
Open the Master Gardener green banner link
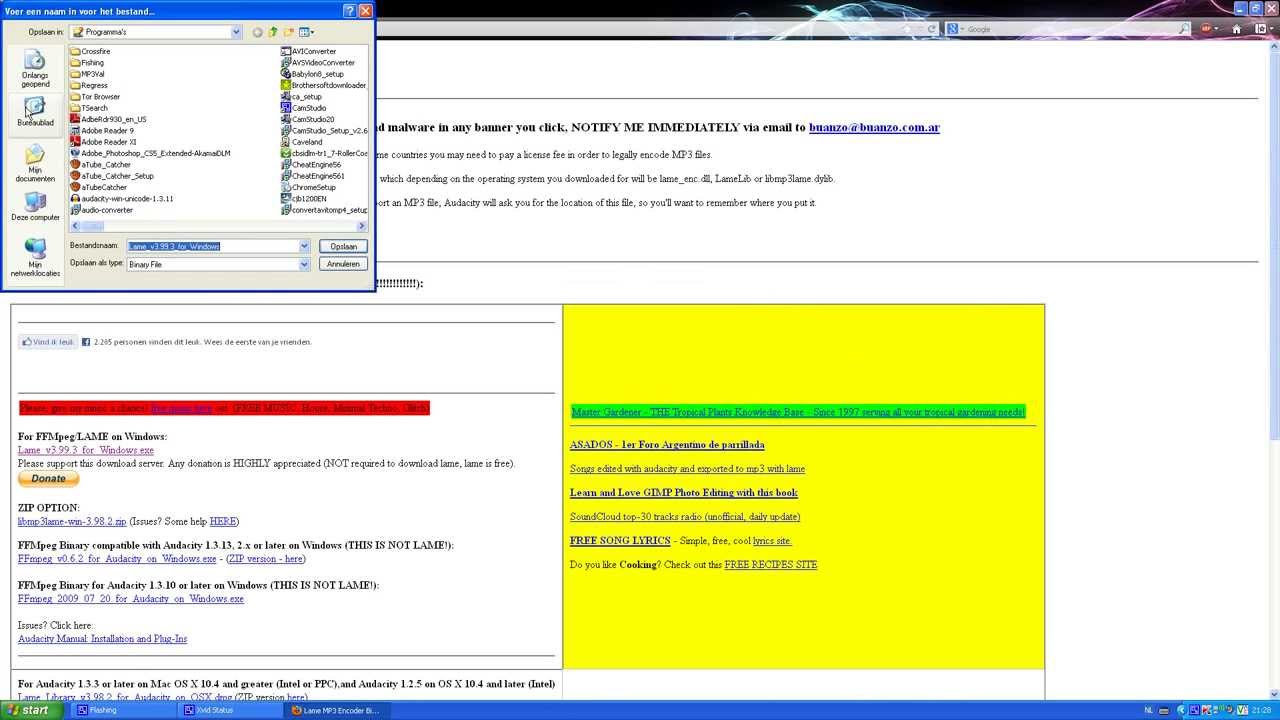pyautogui.click(x=798, y=412)
